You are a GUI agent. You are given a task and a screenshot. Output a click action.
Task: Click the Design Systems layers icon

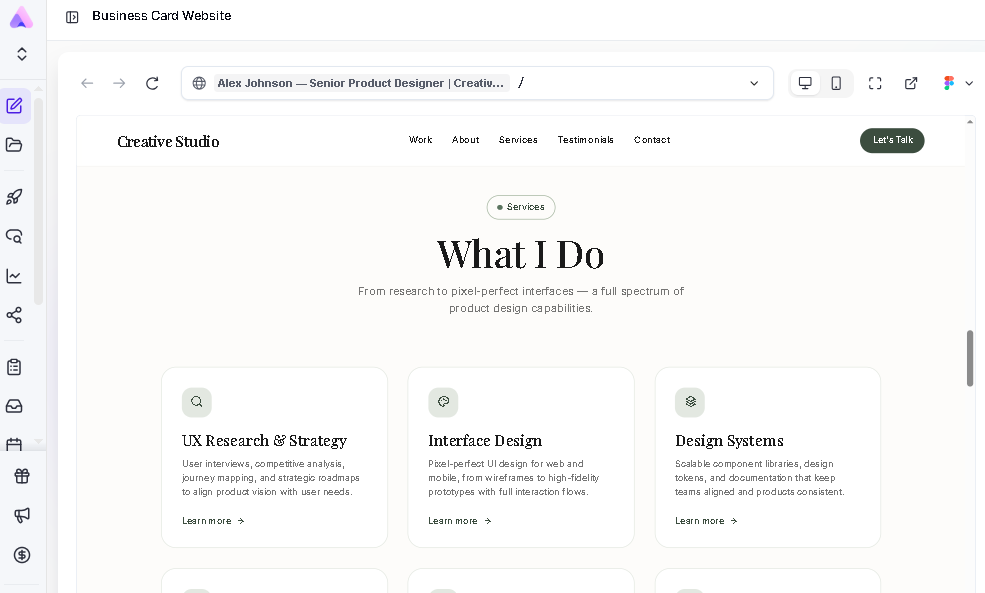click(690, 402)
